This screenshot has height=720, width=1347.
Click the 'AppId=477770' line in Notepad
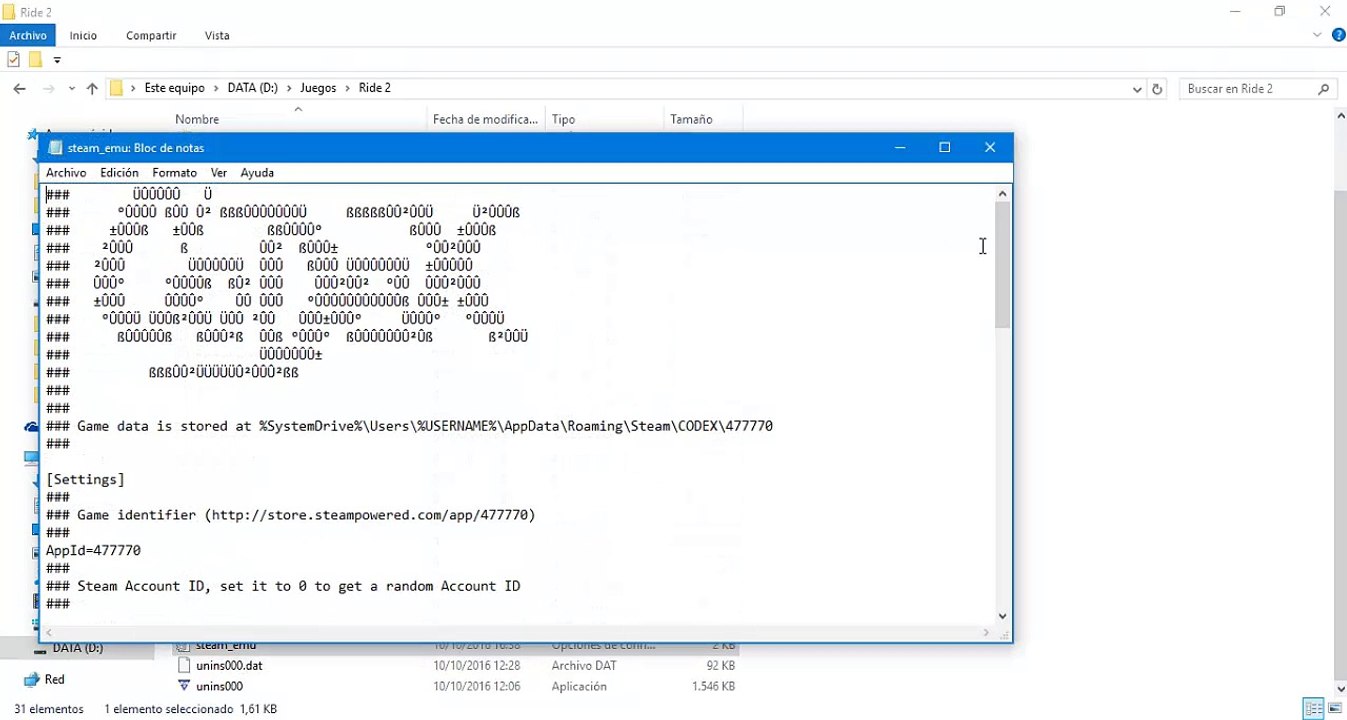(x=93, y=551)
